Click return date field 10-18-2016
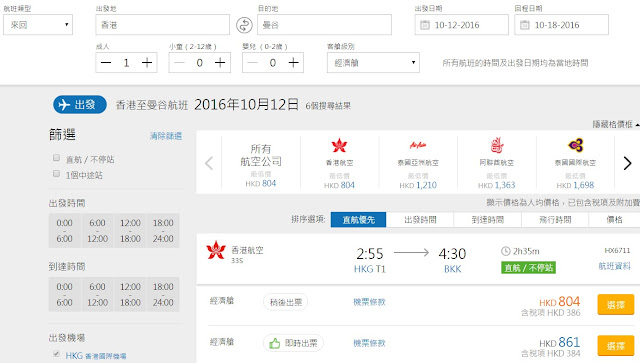 (561, 24)
